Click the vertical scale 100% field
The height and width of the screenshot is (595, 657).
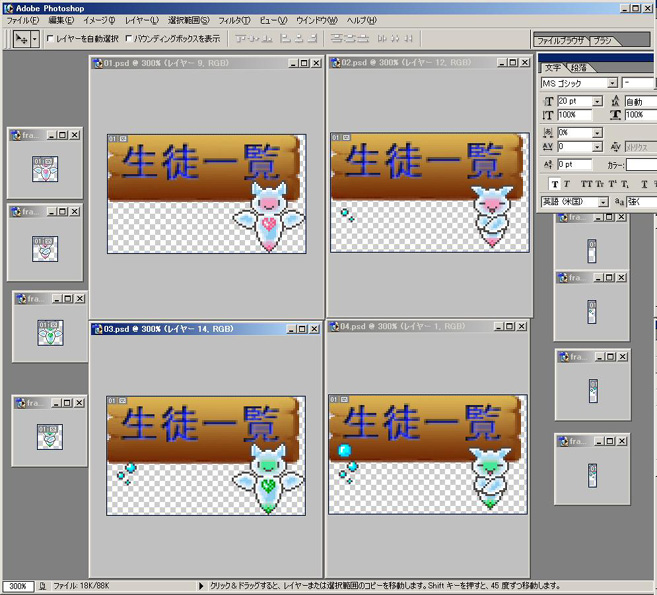coord(575,115)
